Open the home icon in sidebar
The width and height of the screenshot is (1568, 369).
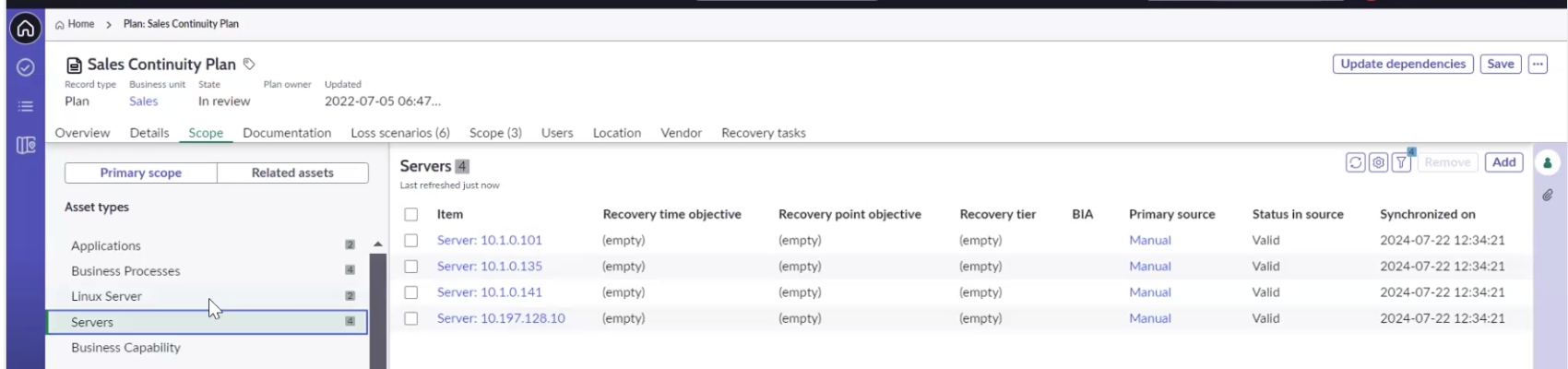(x=26, y=29)
